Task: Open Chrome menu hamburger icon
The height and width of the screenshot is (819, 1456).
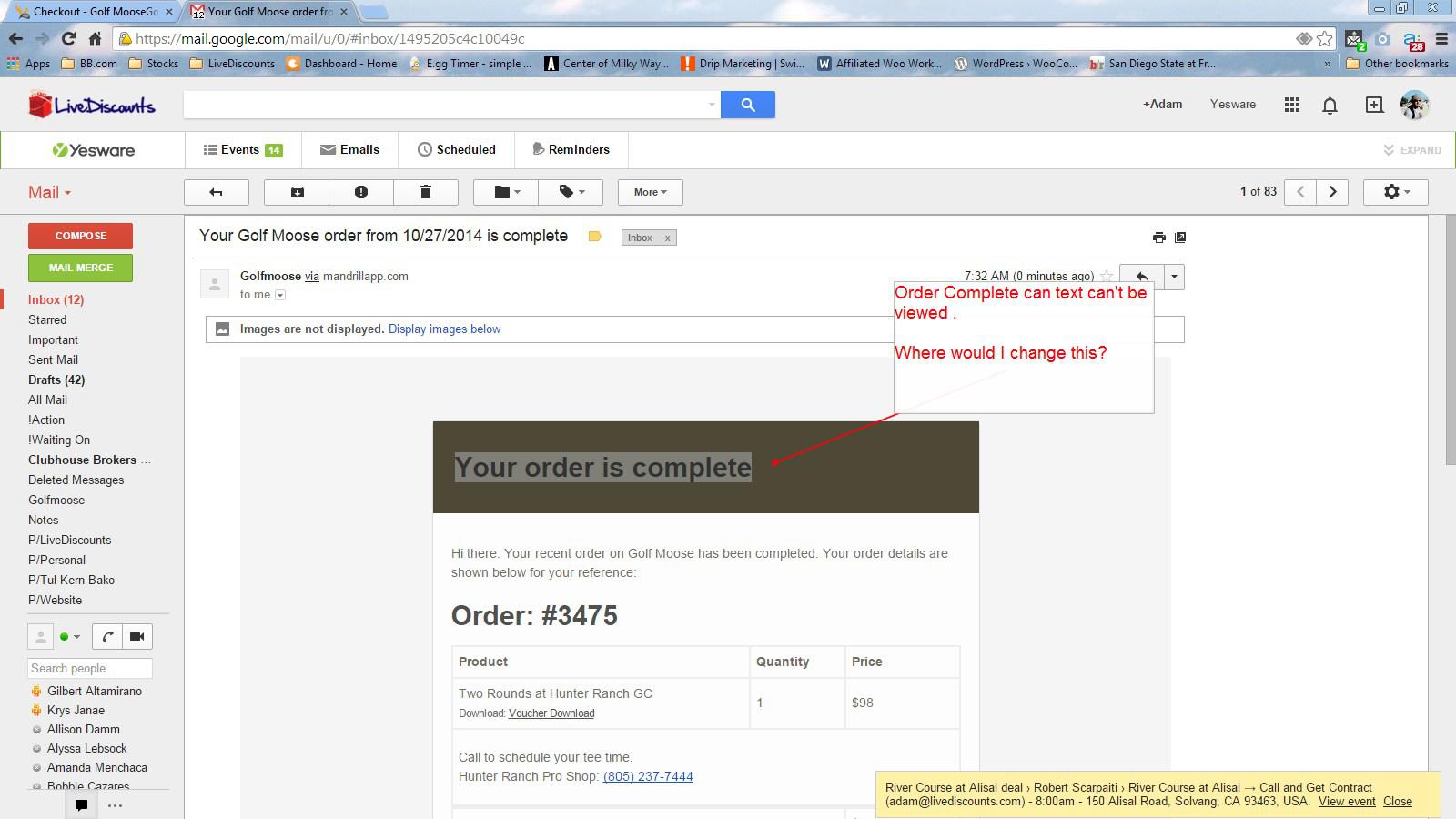Action: (x=1441, y=38)
